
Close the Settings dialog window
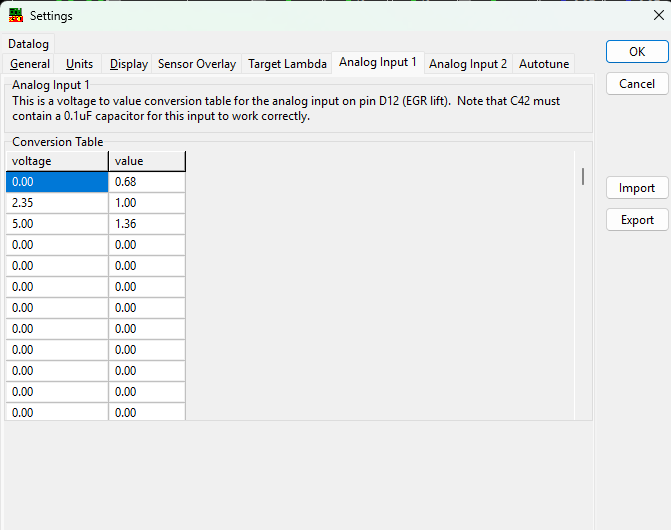click(658, 16)
